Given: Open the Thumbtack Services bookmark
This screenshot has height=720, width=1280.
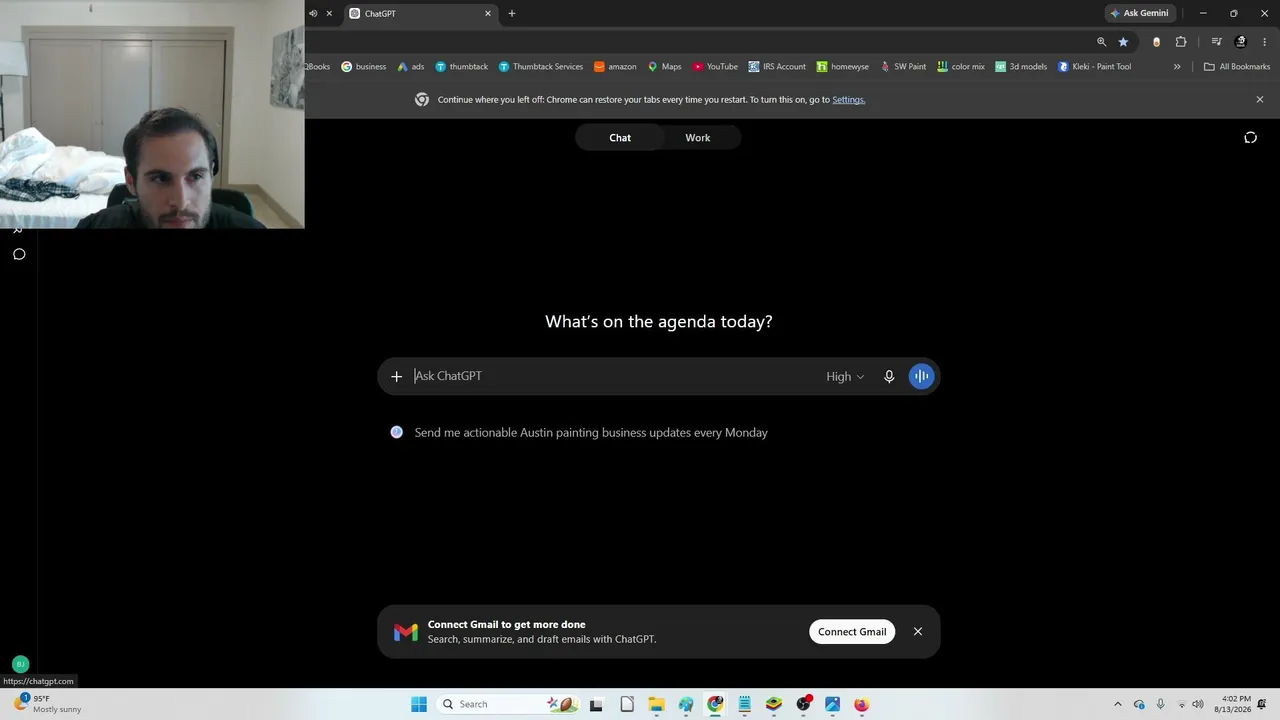Looking at the screenshot, I should click(541, 67).
